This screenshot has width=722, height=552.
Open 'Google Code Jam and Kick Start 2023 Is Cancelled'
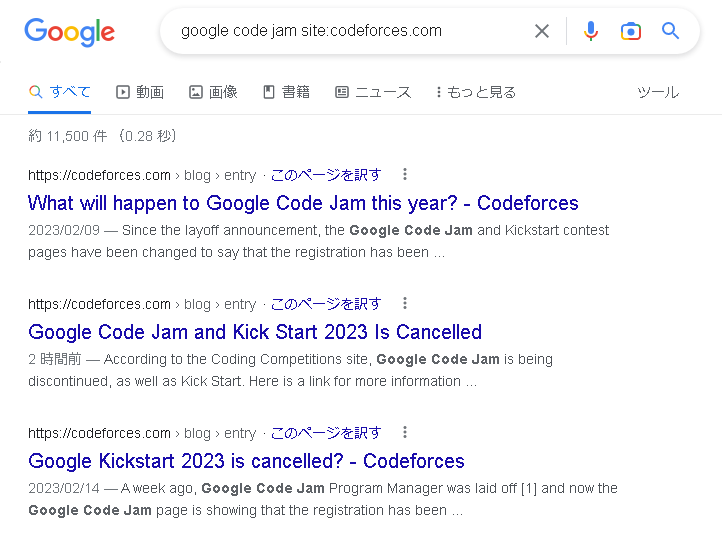[x=255, y=332]
